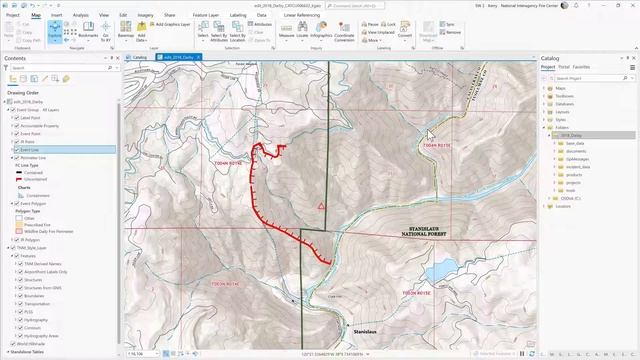Switch to Portal tab in Catalog pane
The height and width of the screenshot is (360, 640).
(x=564, y=67)
